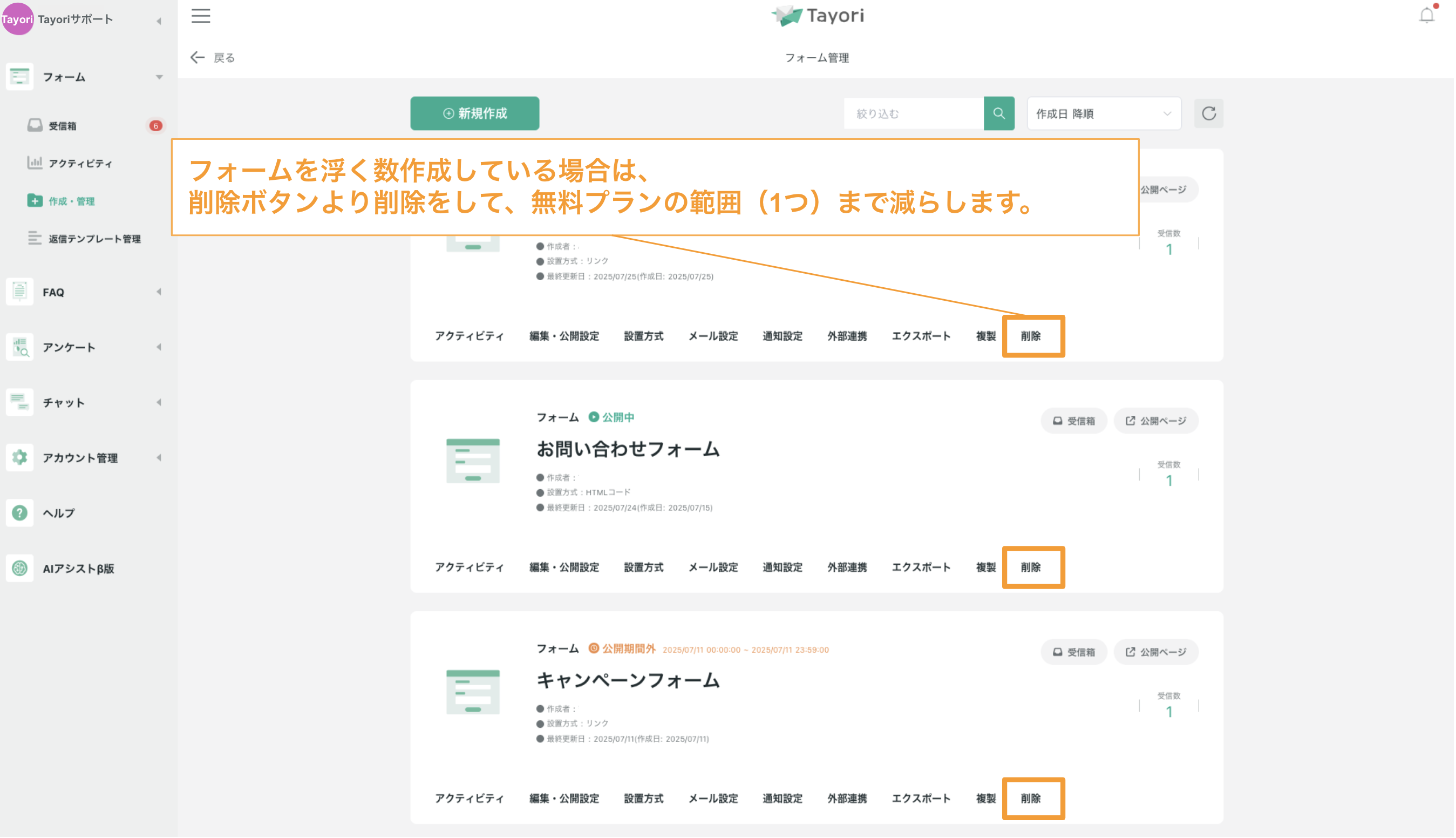Open the notification bell
Image resolution: width=1456 pixels, height=838 pixels.
pyautogui.click(x=1427, y=16)
